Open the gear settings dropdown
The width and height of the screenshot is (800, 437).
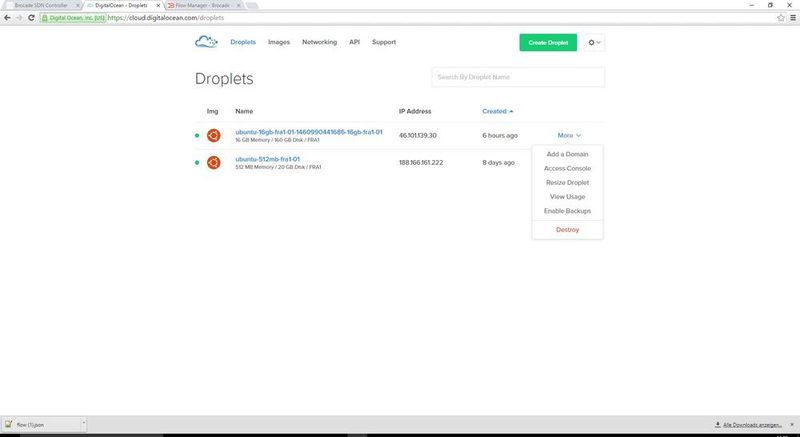pos(594,42)
